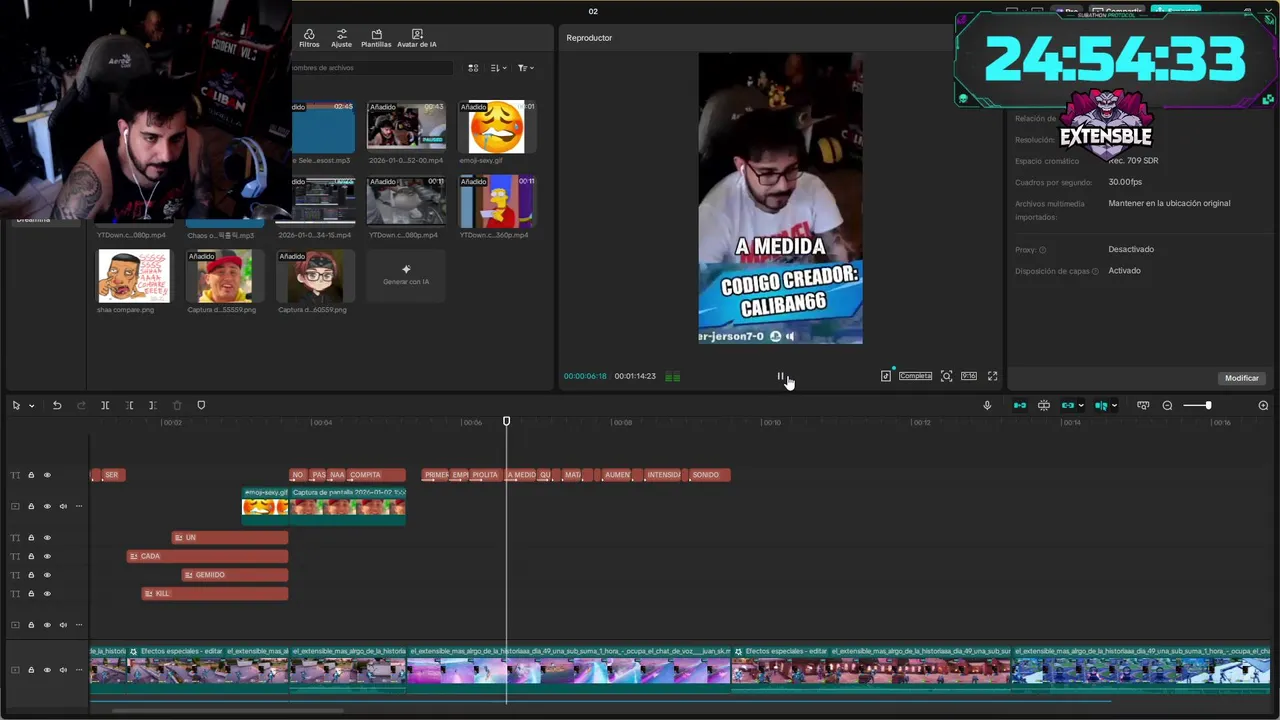Click info icon beside Disposición de capas

coord(1095,271)
